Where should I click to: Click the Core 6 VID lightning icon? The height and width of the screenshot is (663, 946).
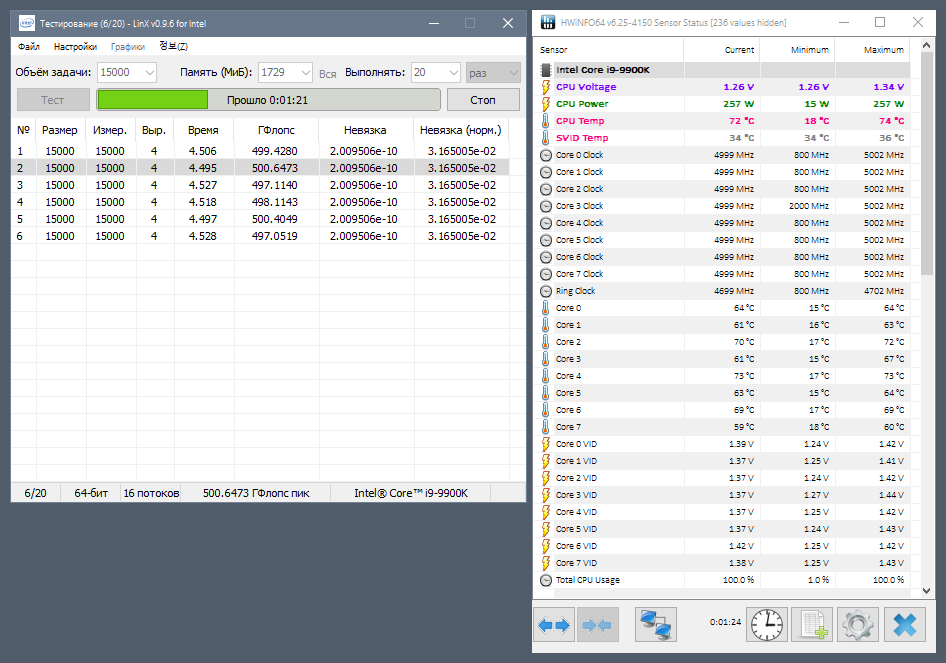pos(545,546)
